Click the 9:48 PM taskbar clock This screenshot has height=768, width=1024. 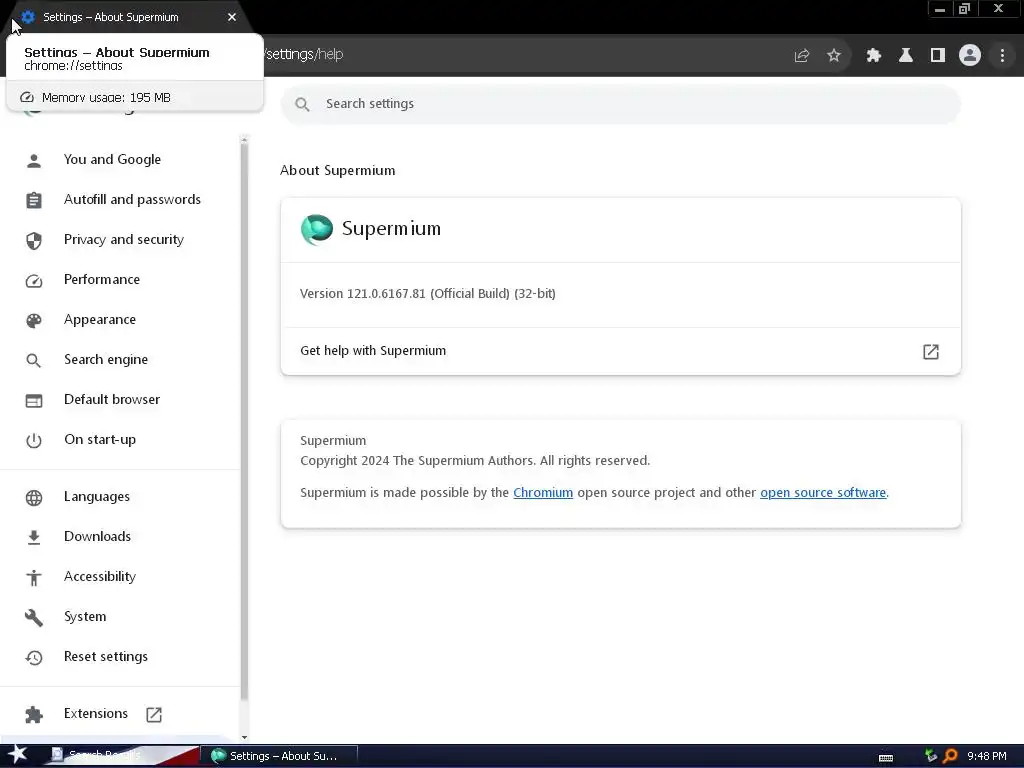point(987,756)
